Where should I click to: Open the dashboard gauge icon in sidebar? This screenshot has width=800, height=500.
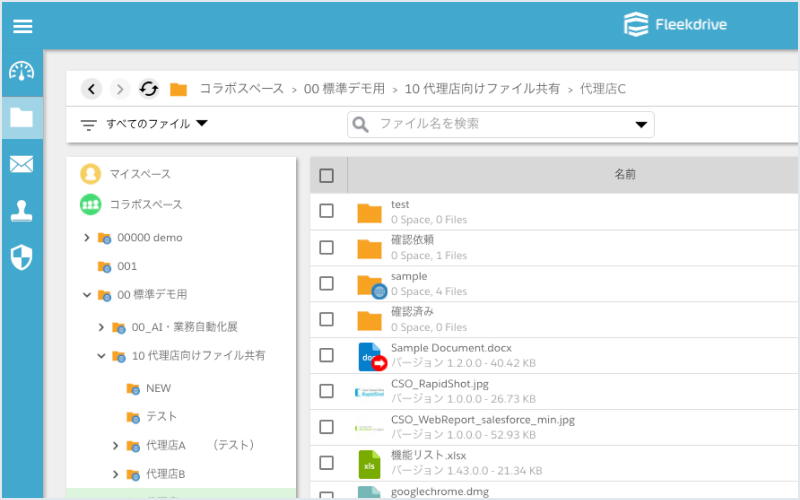tap(21, 71)
